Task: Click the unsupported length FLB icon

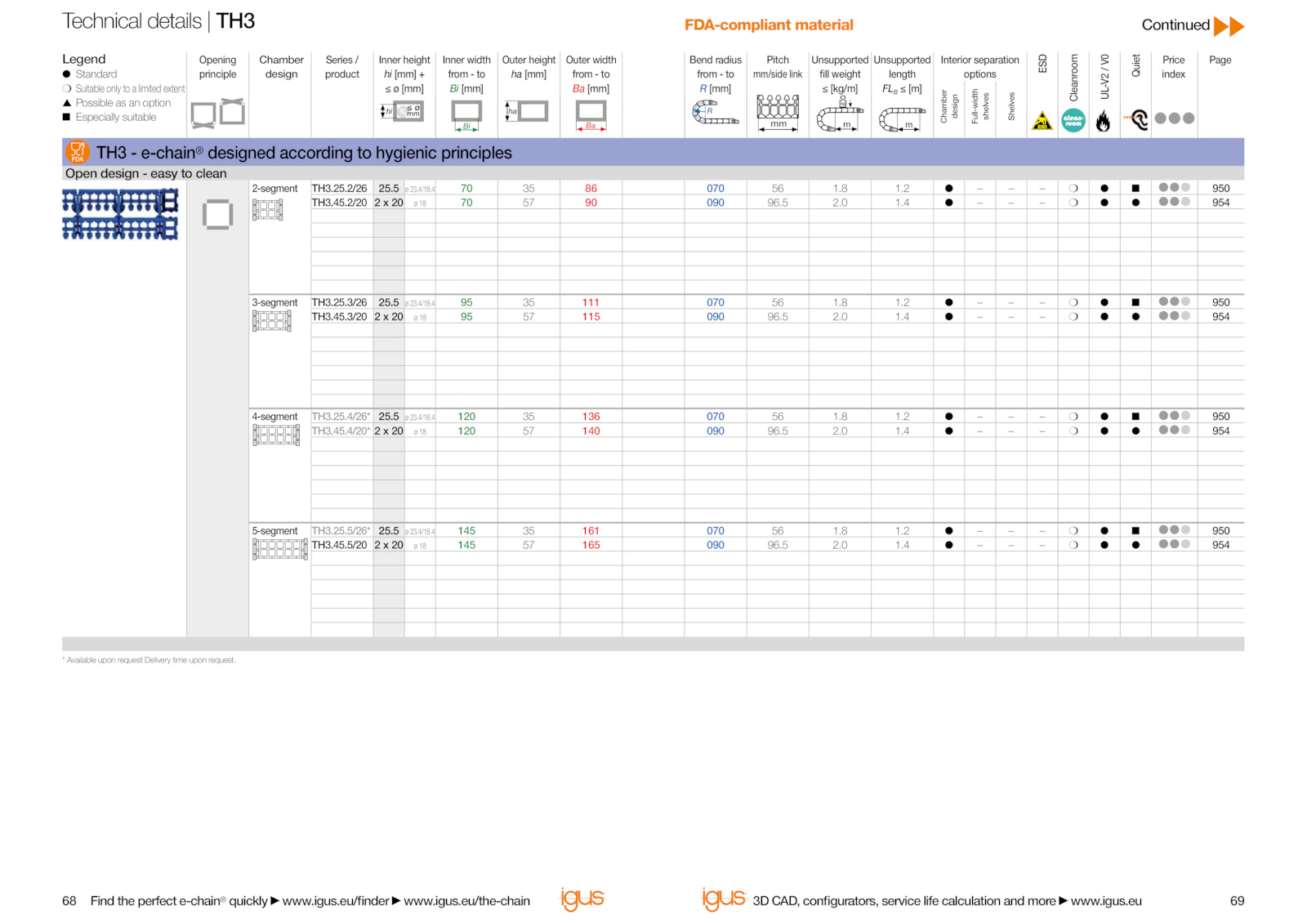Action: (x=902, y=119)
